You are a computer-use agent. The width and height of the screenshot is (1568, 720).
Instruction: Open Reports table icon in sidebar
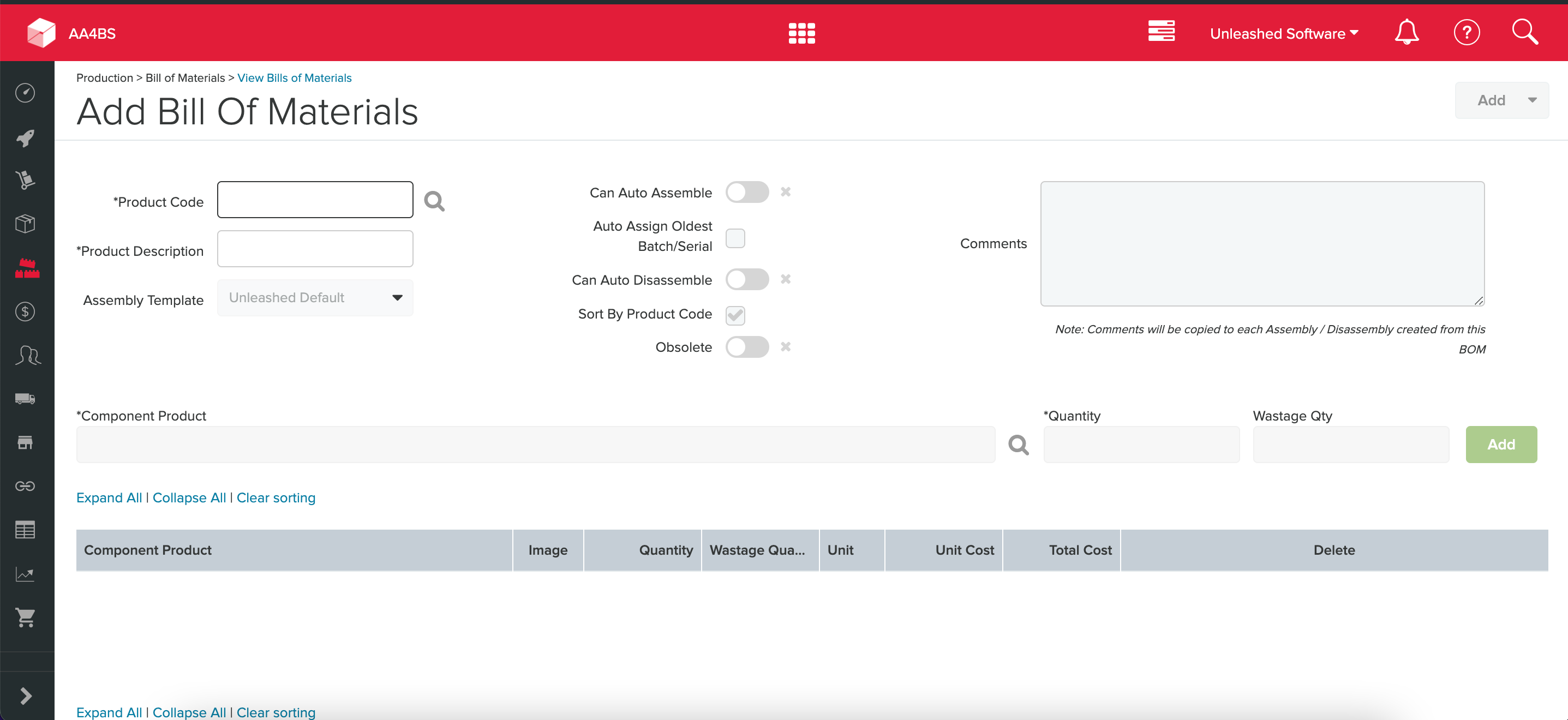[x=25, y=530]
